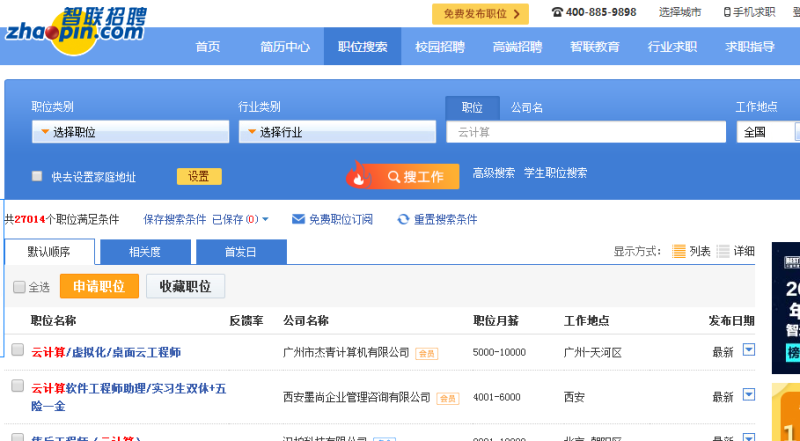Select the 首发日 sort tab
This screenshot has height=441, width=800.
pos(241,252)
